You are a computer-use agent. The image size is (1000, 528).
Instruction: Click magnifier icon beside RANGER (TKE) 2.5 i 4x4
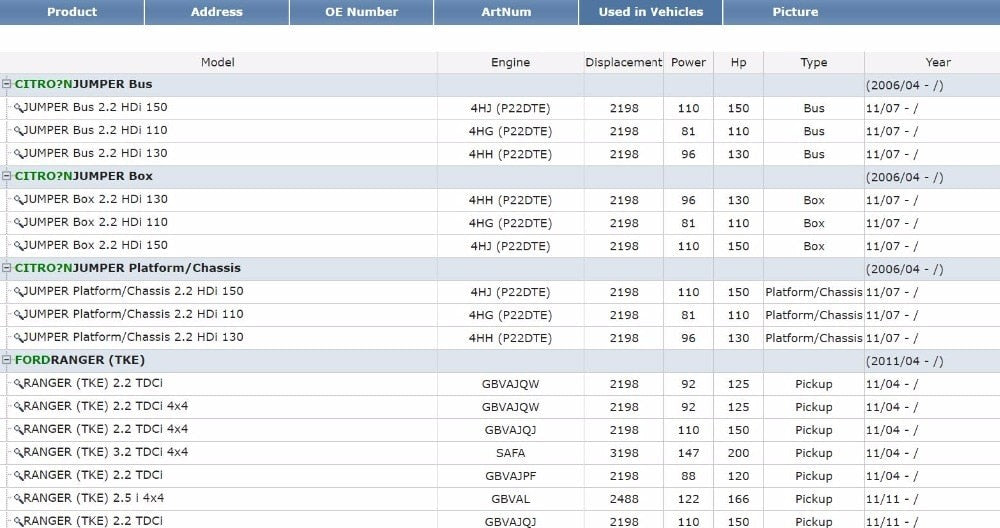(18, 499)
